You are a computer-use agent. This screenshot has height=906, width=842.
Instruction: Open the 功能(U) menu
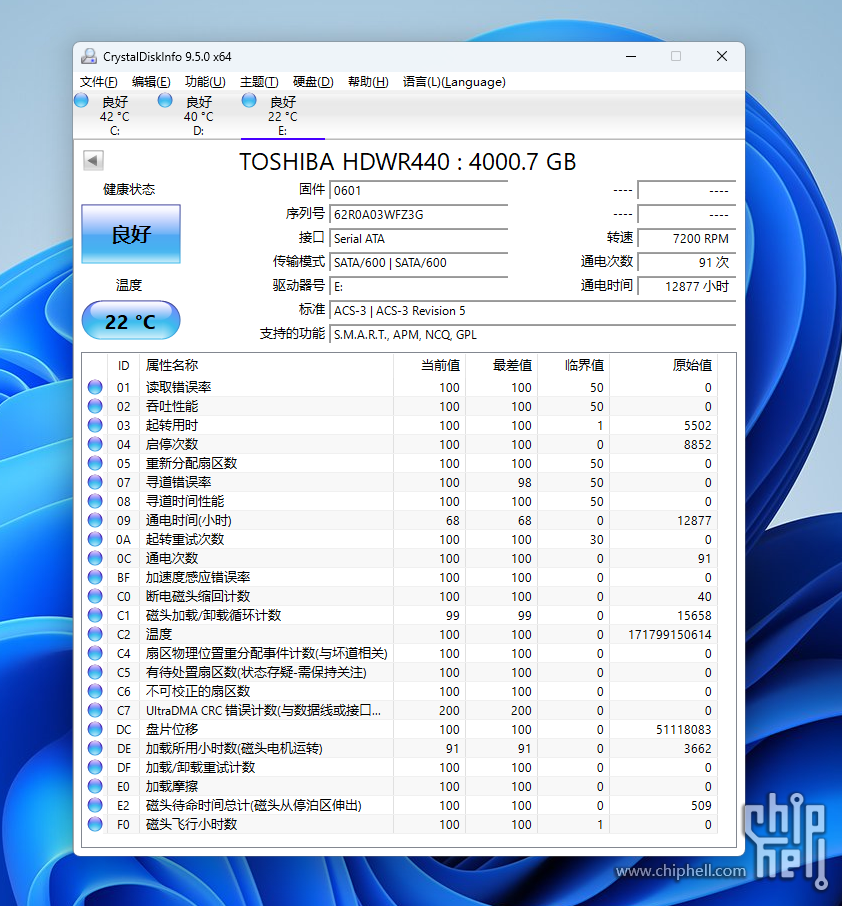[x=205, y=81]
